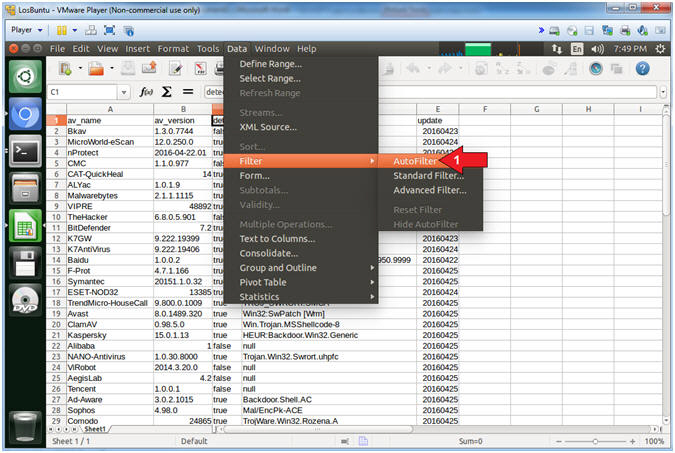Expand the formula bar arrow
Viewport: 675px width, 453px height.
click(663, 92)
